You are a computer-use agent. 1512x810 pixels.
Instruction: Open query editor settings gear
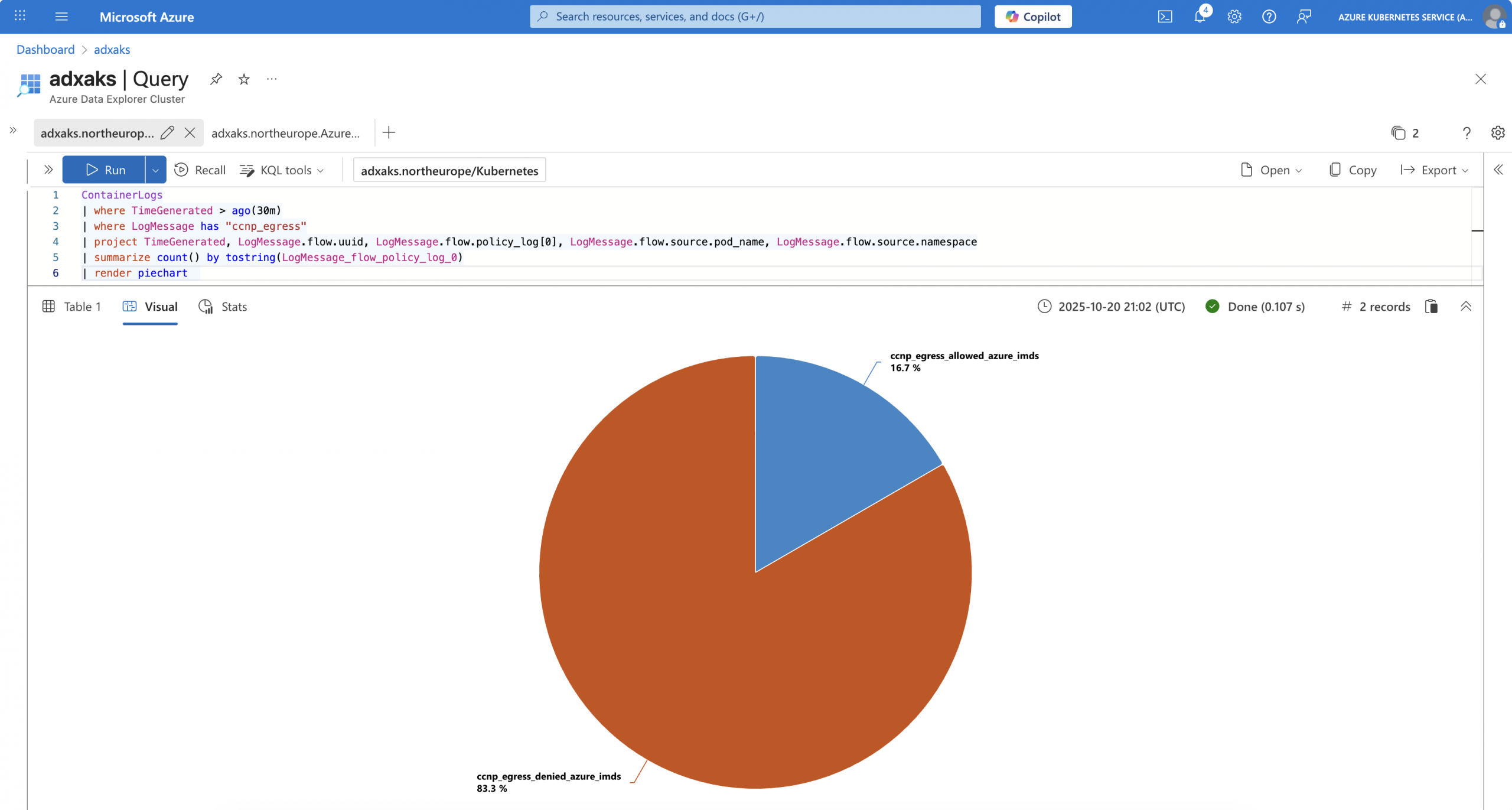(x=1497, y=133)
